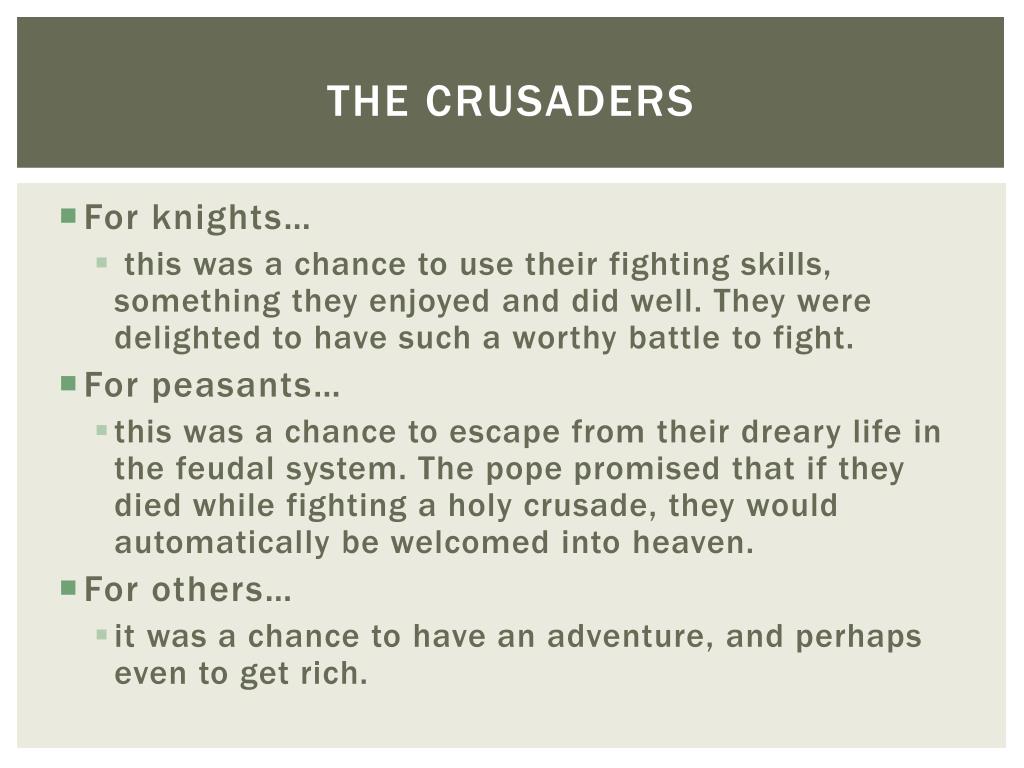Click the green bullet beside 'For others…'
The height and width of the screenshot is (768, 1024).
tap(69, 588)
